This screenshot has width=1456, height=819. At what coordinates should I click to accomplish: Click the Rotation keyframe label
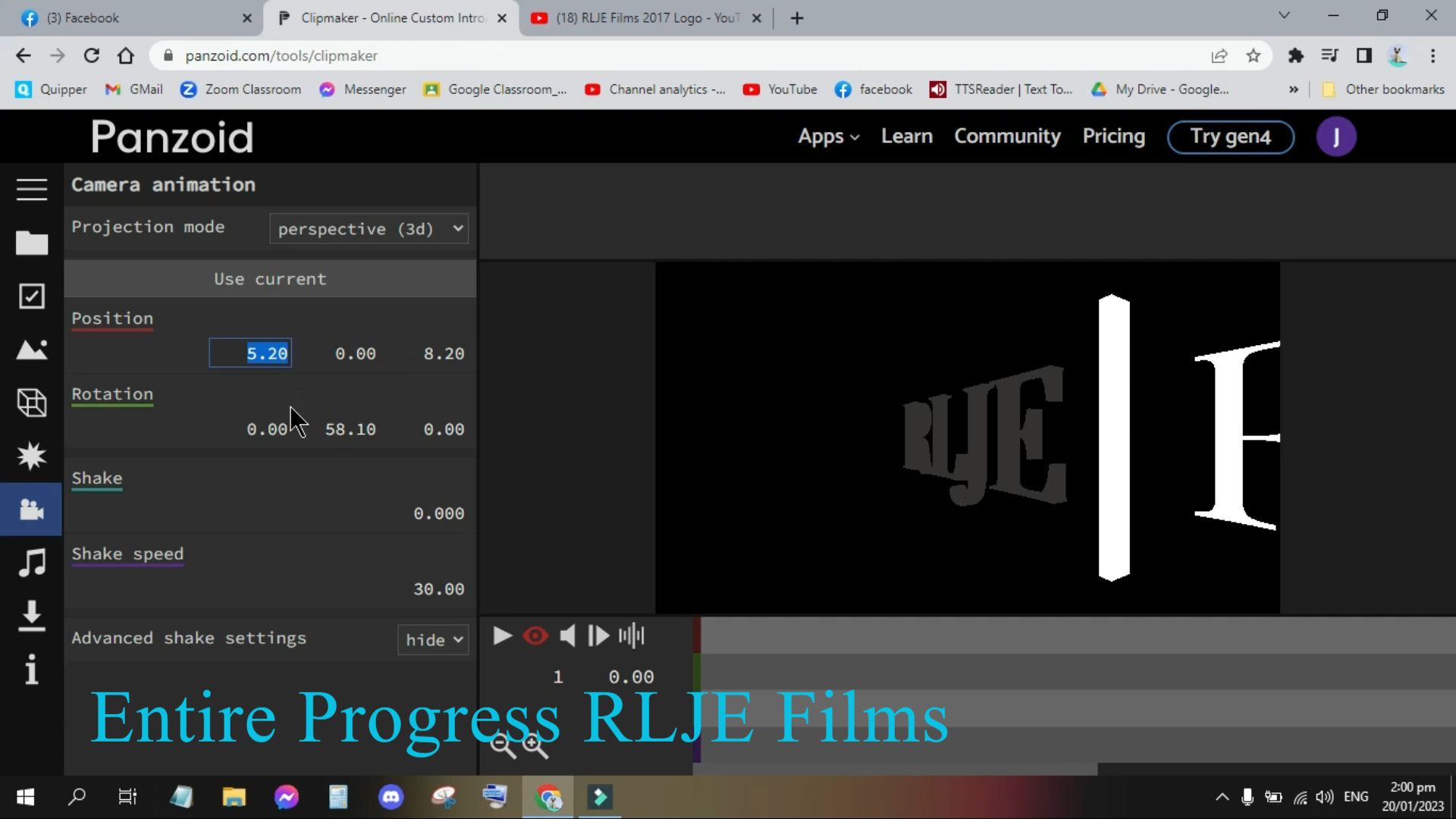tap(112, 394)
